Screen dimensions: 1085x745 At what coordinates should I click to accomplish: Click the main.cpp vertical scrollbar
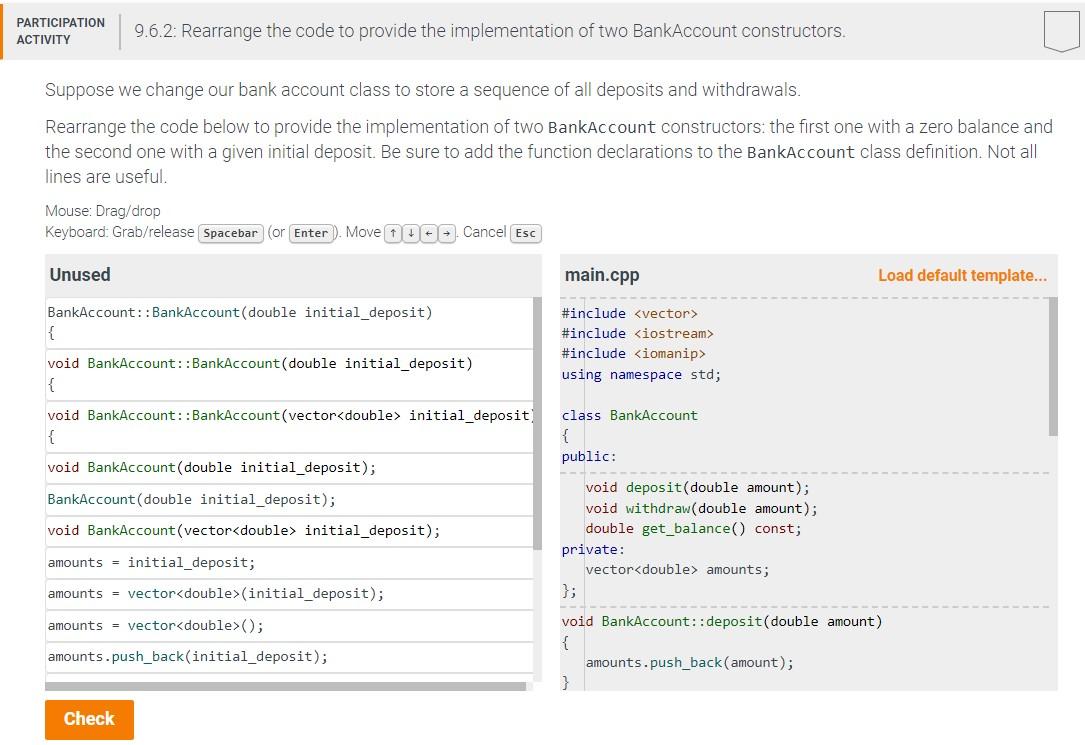1053,365
